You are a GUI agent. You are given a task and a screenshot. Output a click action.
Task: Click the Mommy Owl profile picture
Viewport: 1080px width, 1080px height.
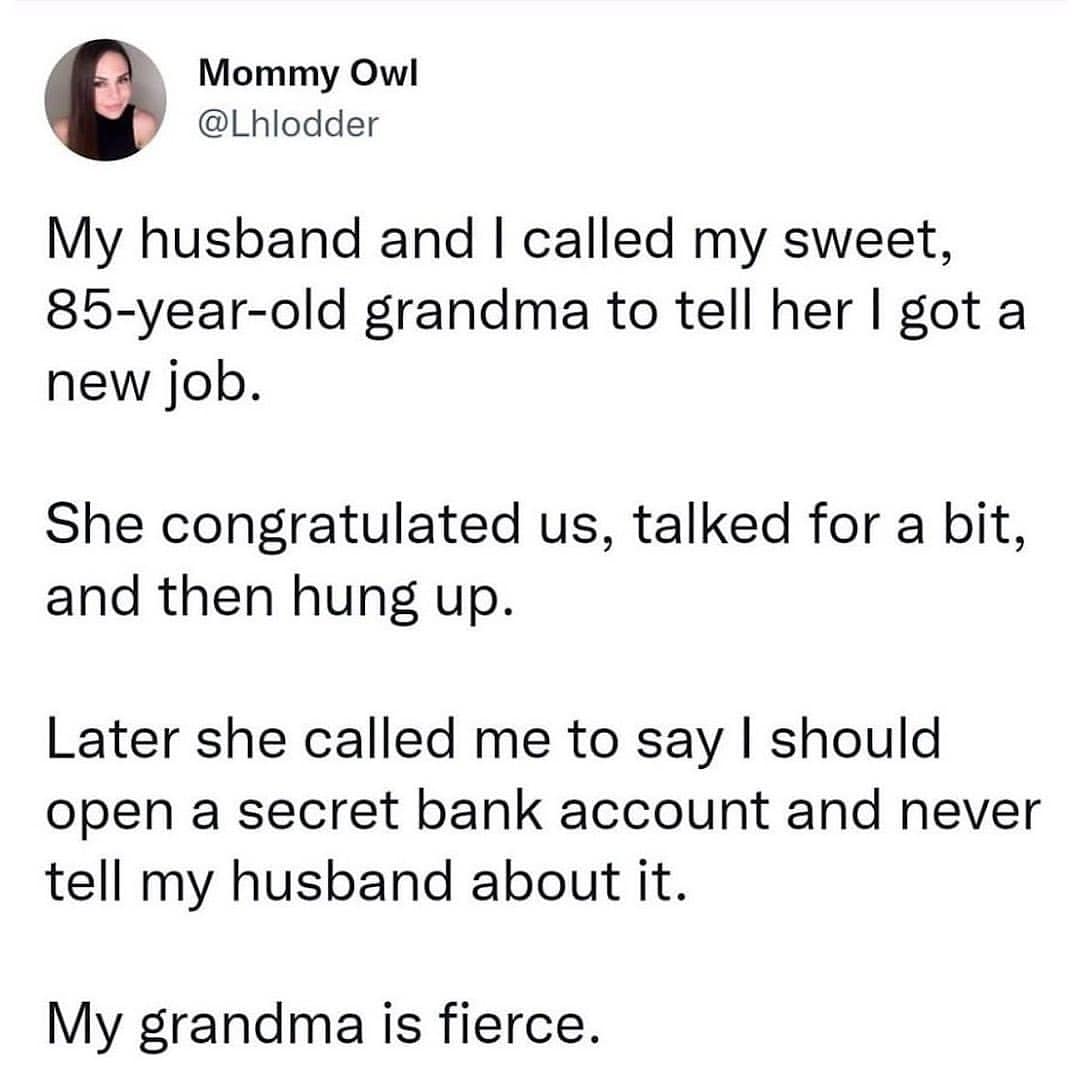pos(105,100)
